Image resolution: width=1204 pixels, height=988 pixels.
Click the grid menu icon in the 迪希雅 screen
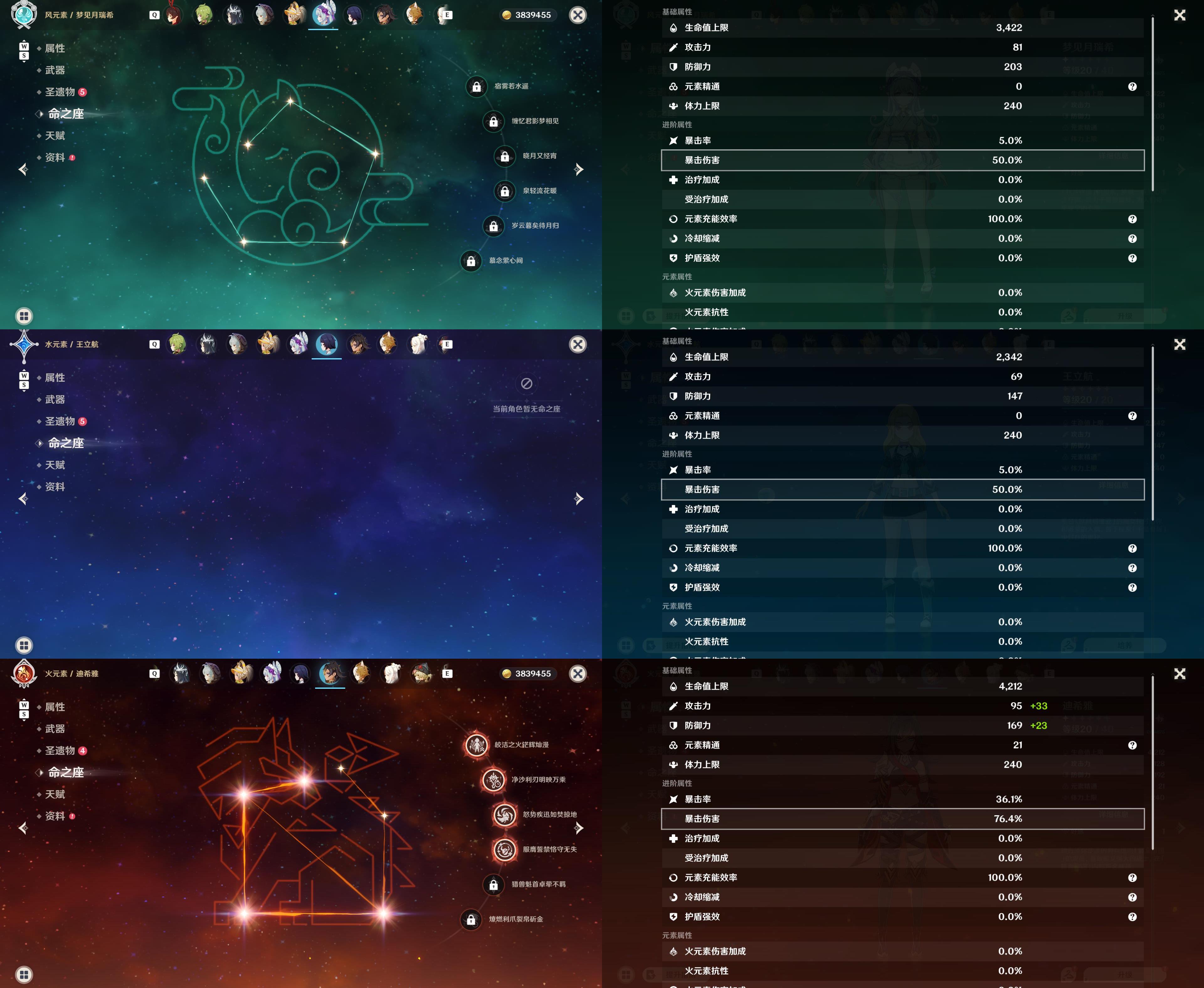tap(24, 974)
